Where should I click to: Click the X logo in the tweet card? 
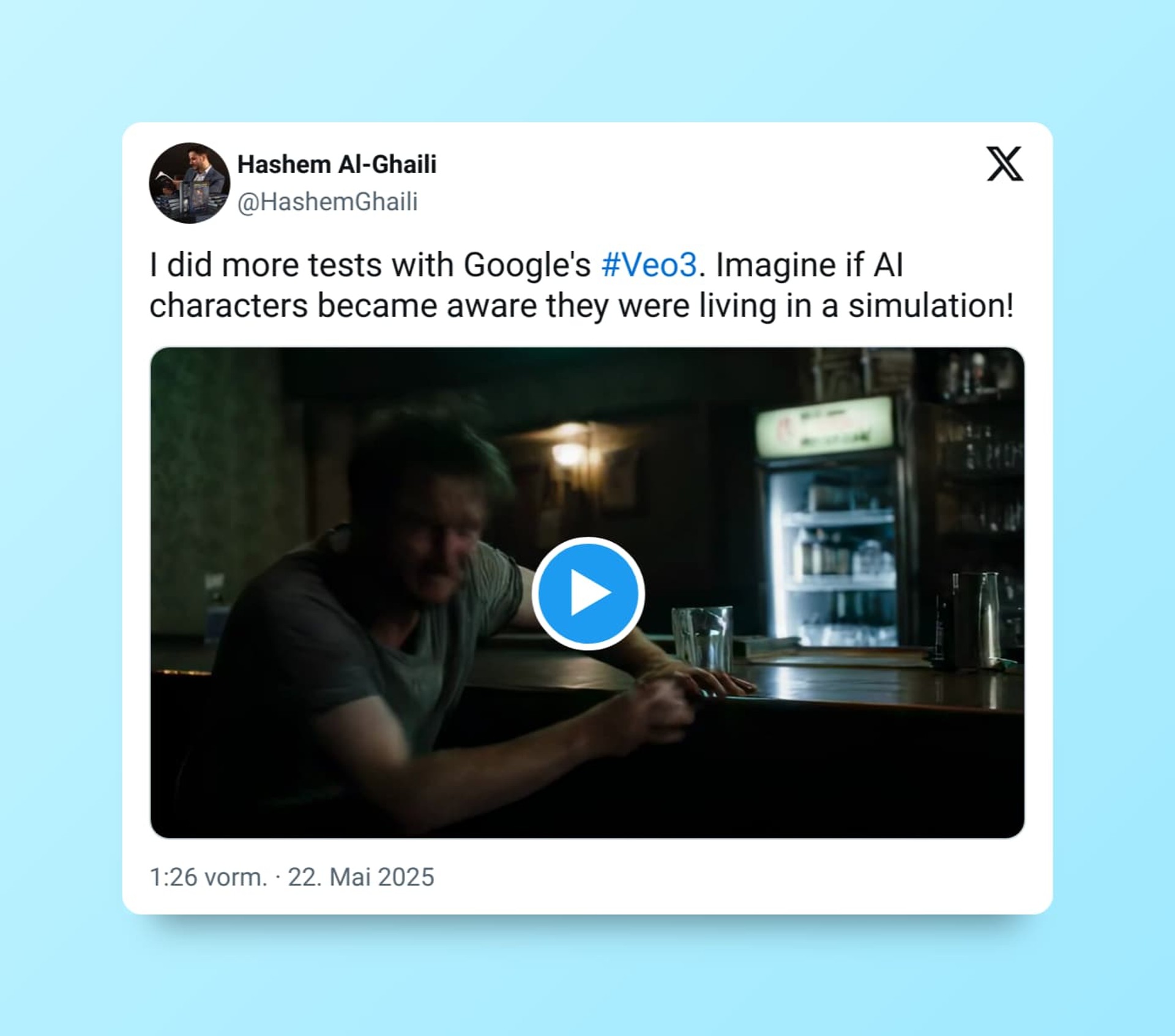coord(1004,163)
